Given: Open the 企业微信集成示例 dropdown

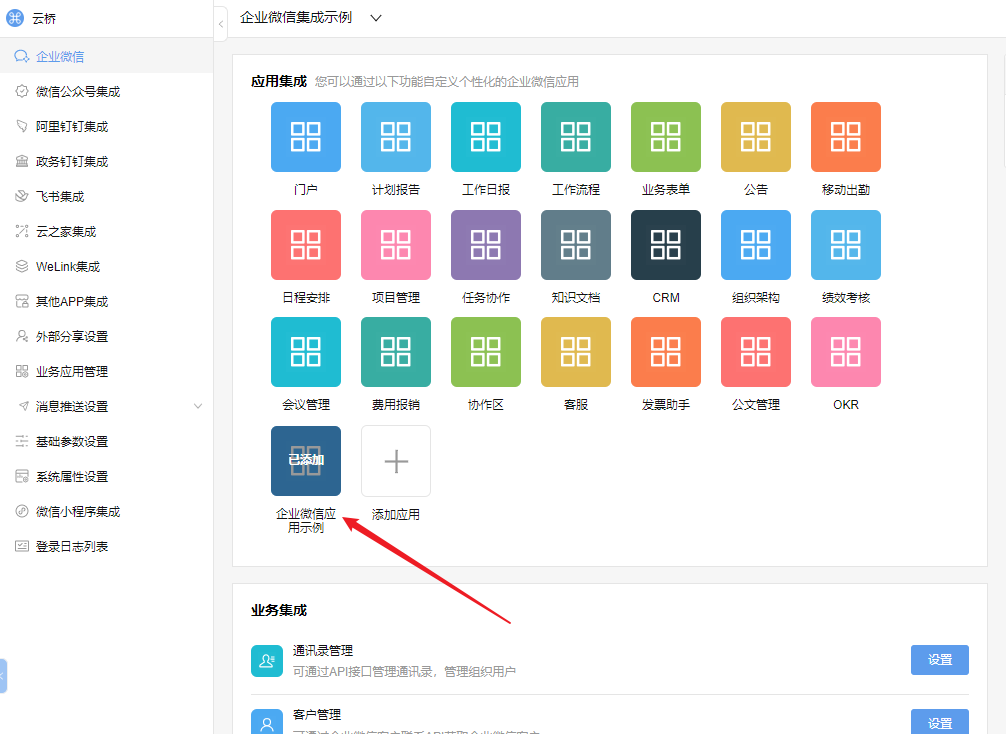Looking at the screenshot, I should click(x=311, y=18).
